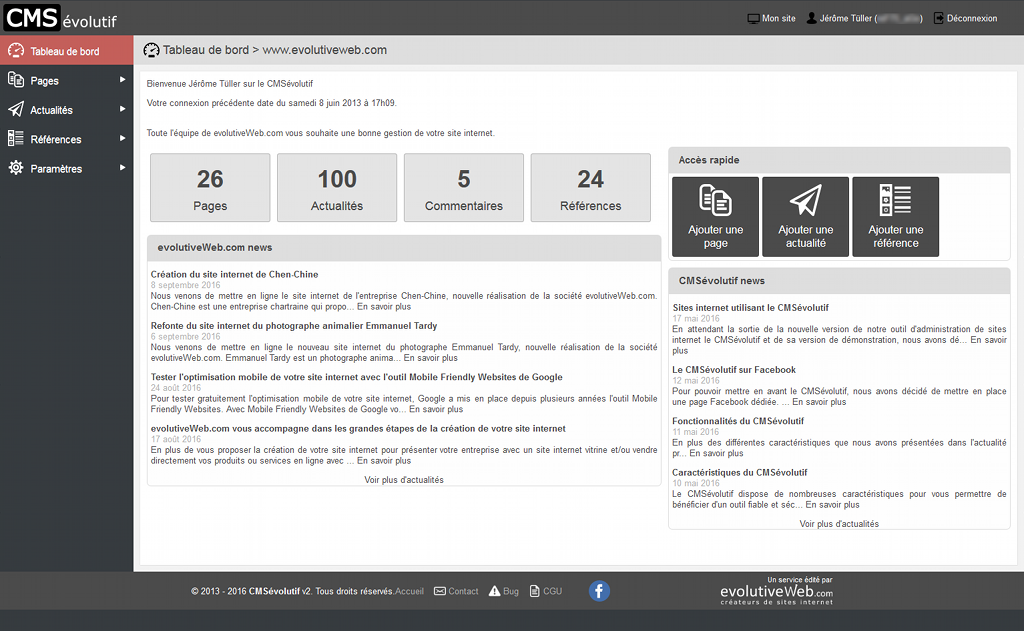Open Caractéristiques du CMSévolutif article

(740, 472)
